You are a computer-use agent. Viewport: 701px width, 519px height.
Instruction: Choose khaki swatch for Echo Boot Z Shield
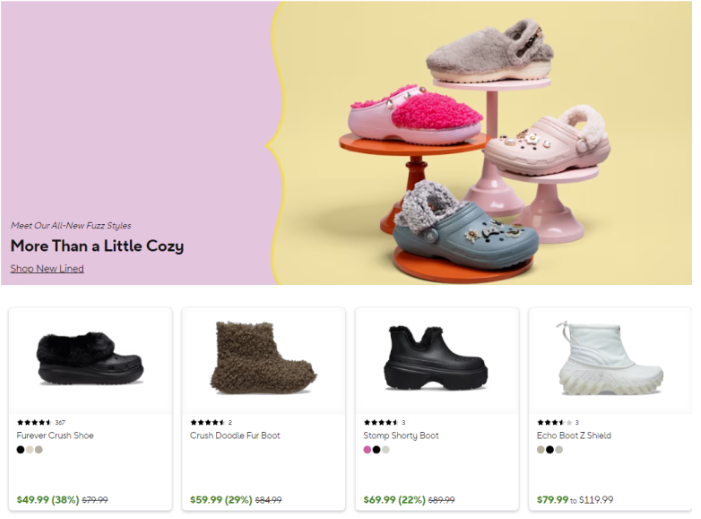point(541,449)
